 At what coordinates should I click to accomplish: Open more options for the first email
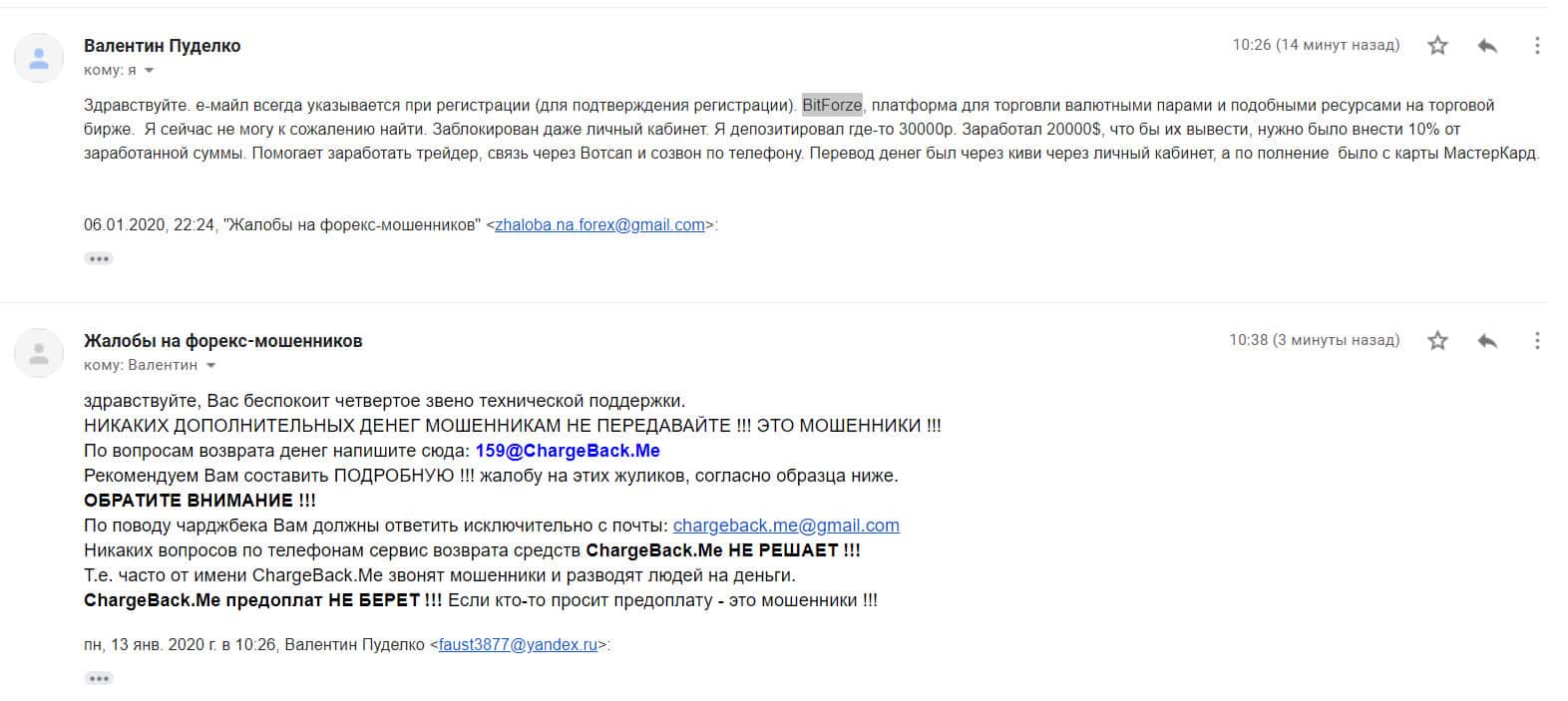[1537, 45]
